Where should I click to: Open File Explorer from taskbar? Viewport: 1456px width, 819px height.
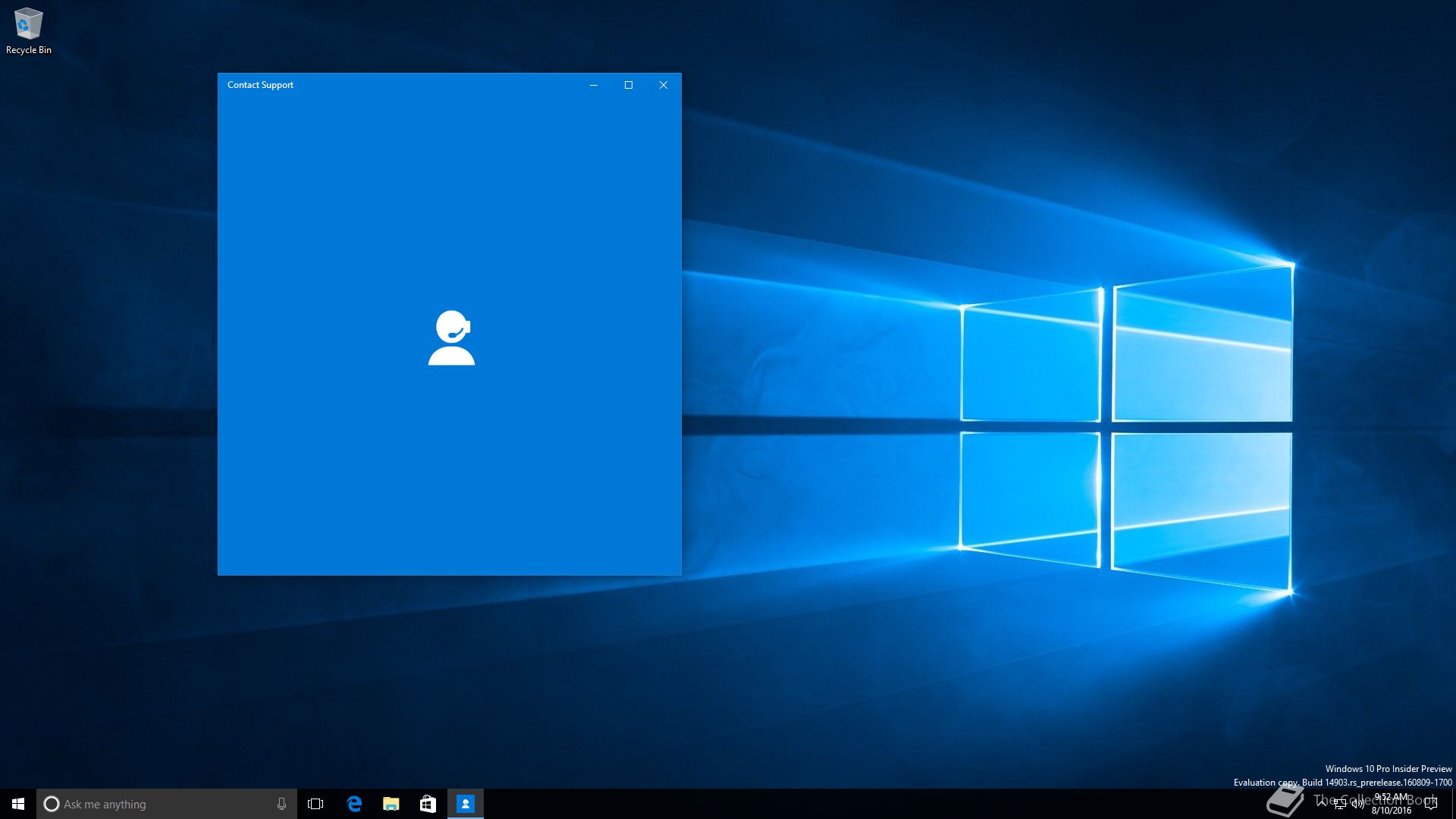tap(391, 804)
